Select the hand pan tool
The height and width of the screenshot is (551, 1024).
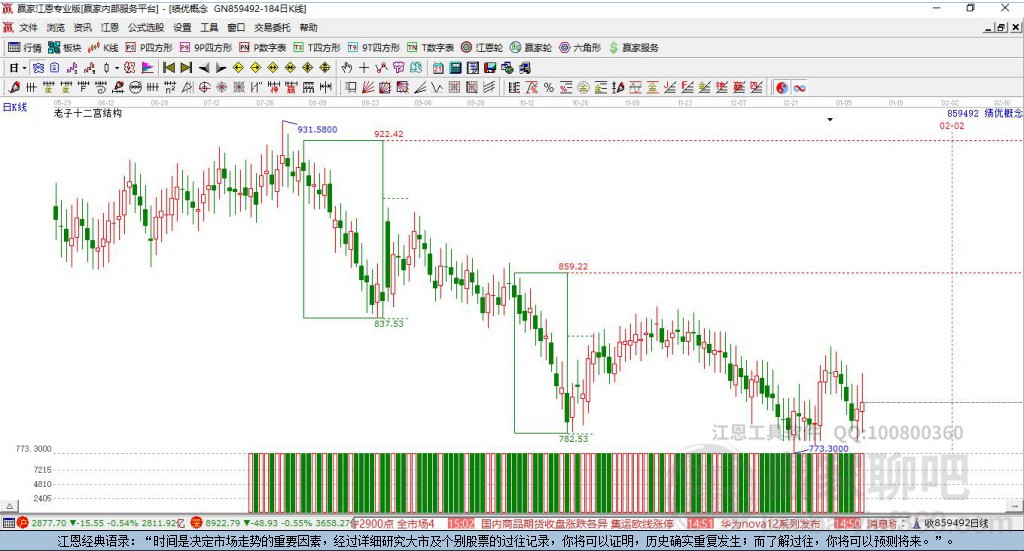347,68
